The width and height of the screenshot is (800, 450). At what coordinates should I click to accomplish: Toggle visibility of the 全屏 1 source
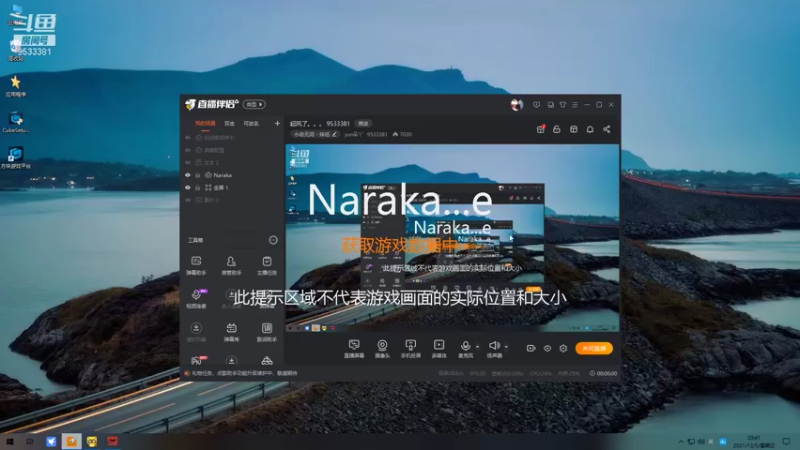point(188,188)
